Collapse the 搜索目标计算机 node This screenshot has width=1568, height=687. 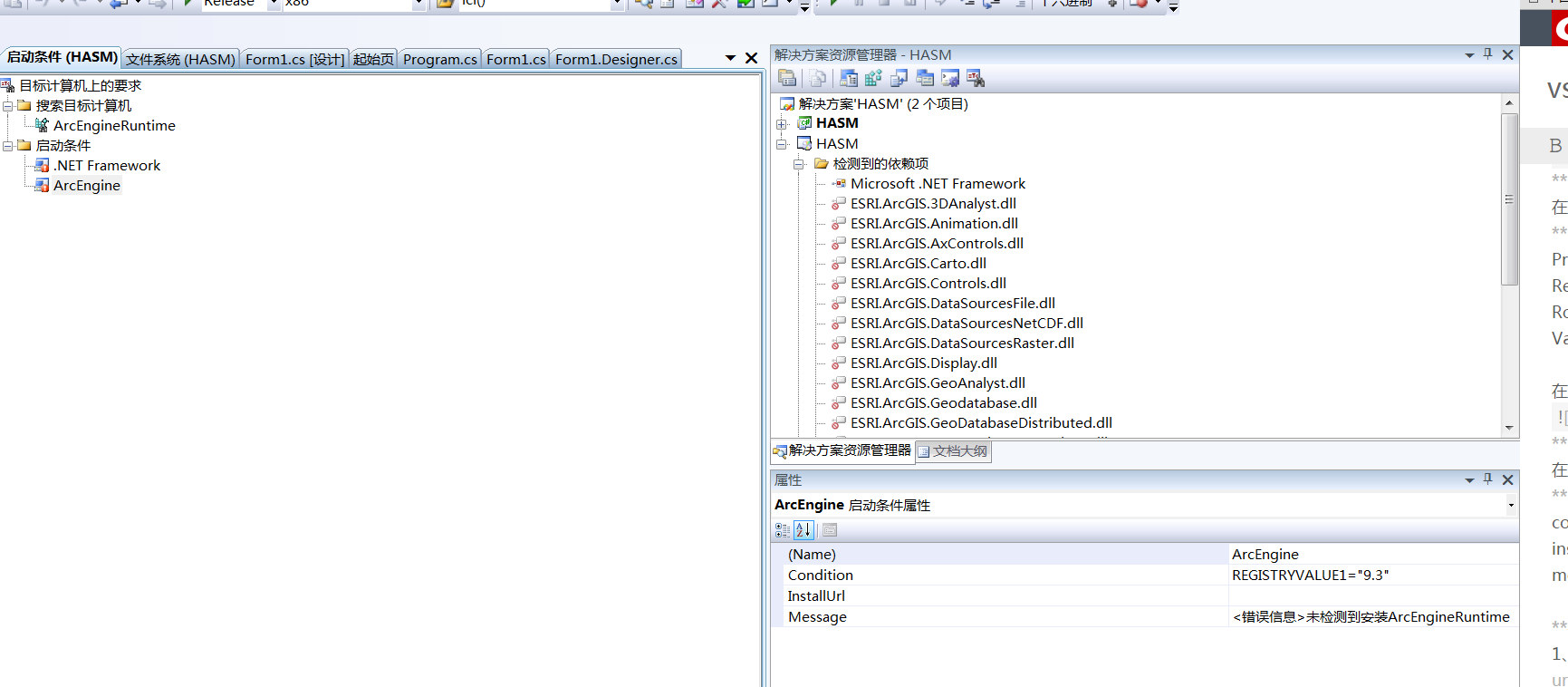click(x=8, y=106)
